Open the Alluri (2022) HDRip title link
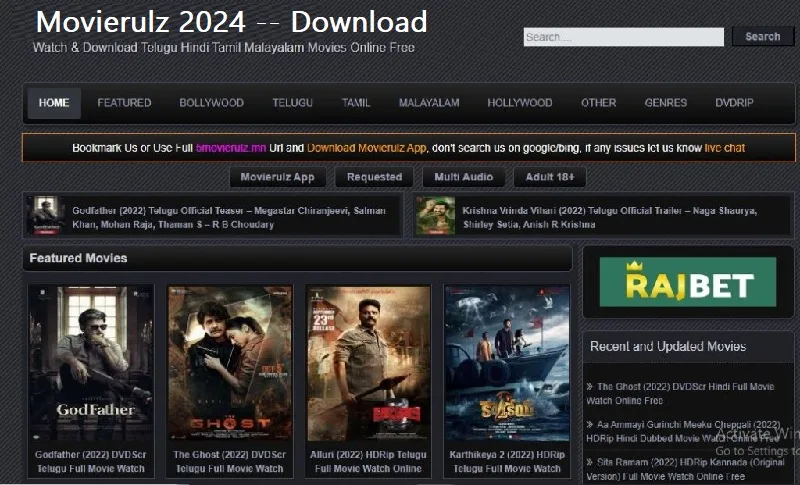Viewport: 800px width, 485px height. coord(368,462)
